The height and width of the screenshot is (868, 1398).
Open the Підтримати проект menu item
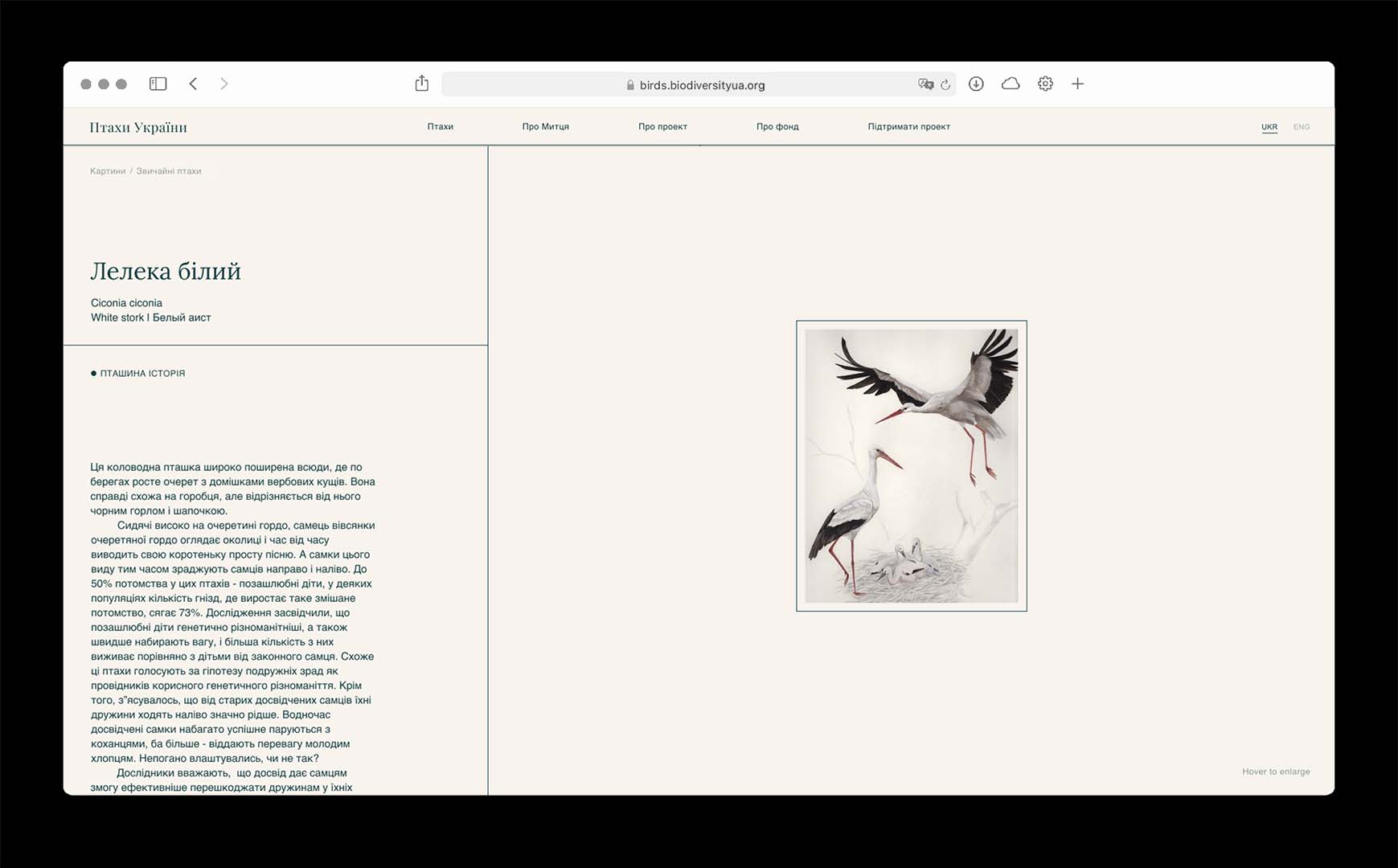click(x=909, y=126)
